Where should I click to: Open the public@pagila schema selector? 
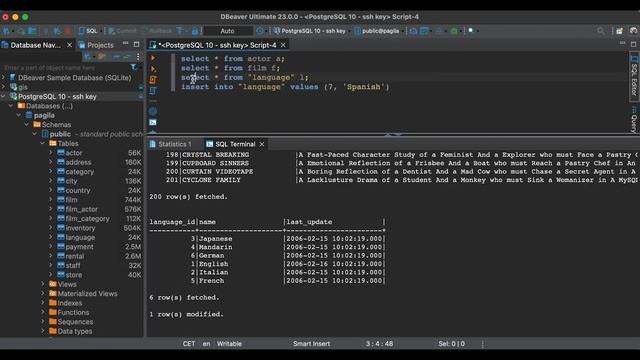(377, 31)
